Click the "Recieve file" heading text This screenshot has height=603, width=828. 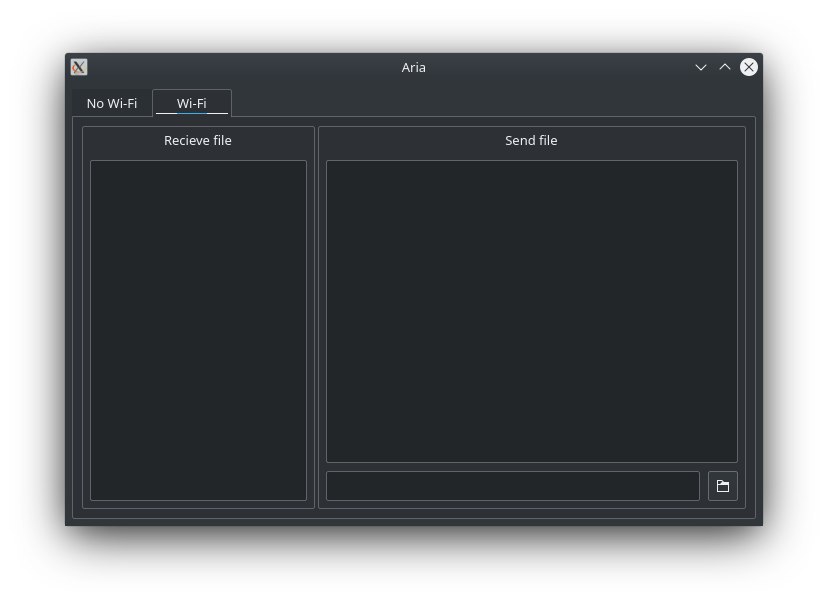[197, 140]
